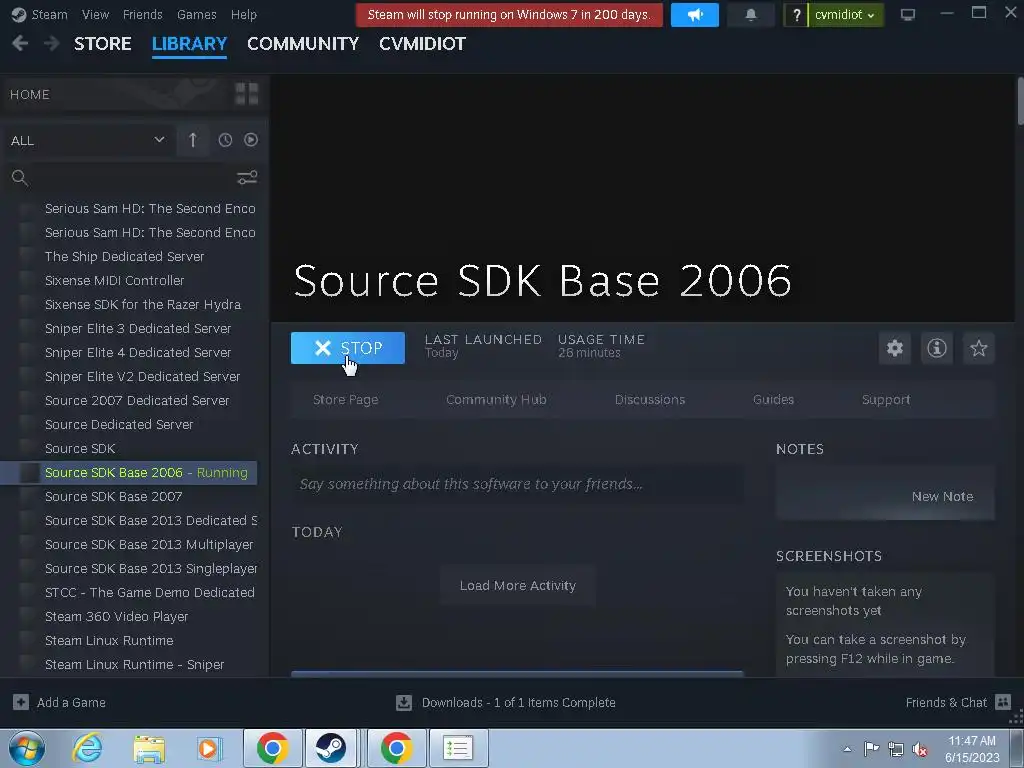Open the Steam menu

50,14
